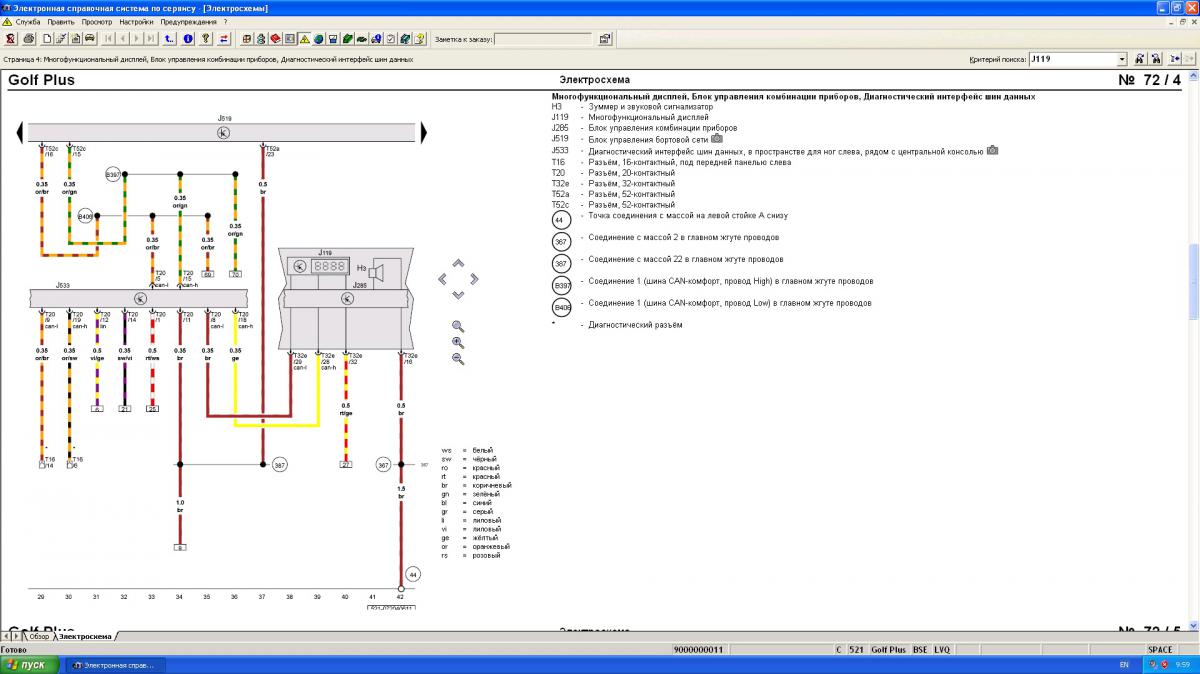Click the B397 connection circle in diagram
The height and width of the screenshot is (674, 1200).
pos(113,174)
